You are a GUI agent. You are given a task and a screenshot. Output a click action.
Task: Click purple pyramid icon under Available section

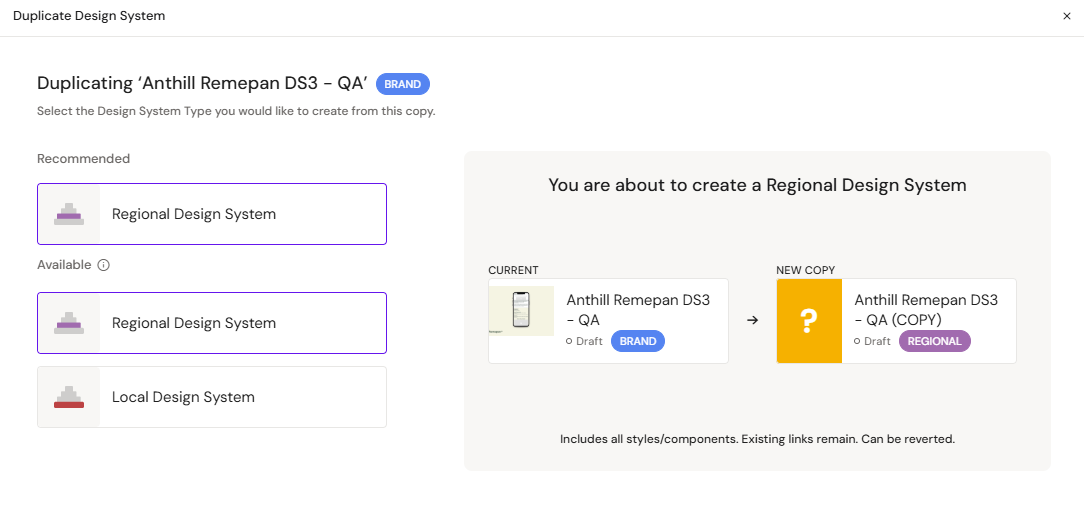click(69, 323)
